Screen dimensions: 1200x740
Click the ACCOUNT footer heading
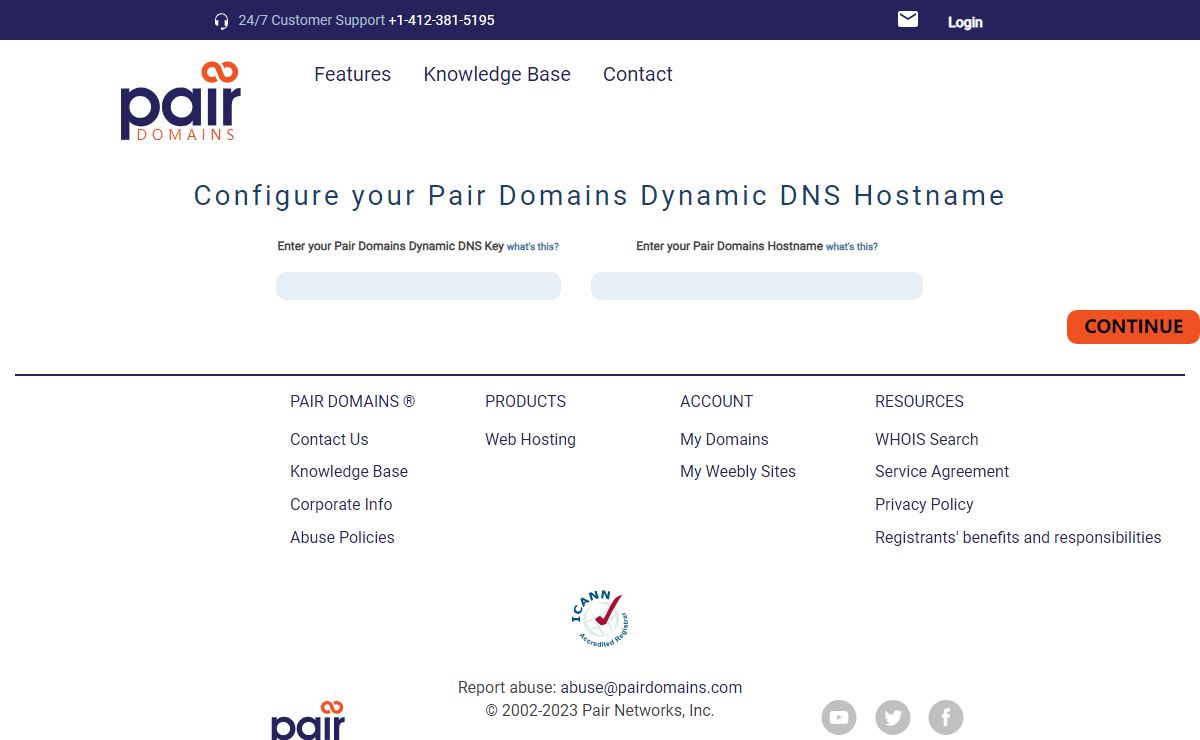point(716,401)
